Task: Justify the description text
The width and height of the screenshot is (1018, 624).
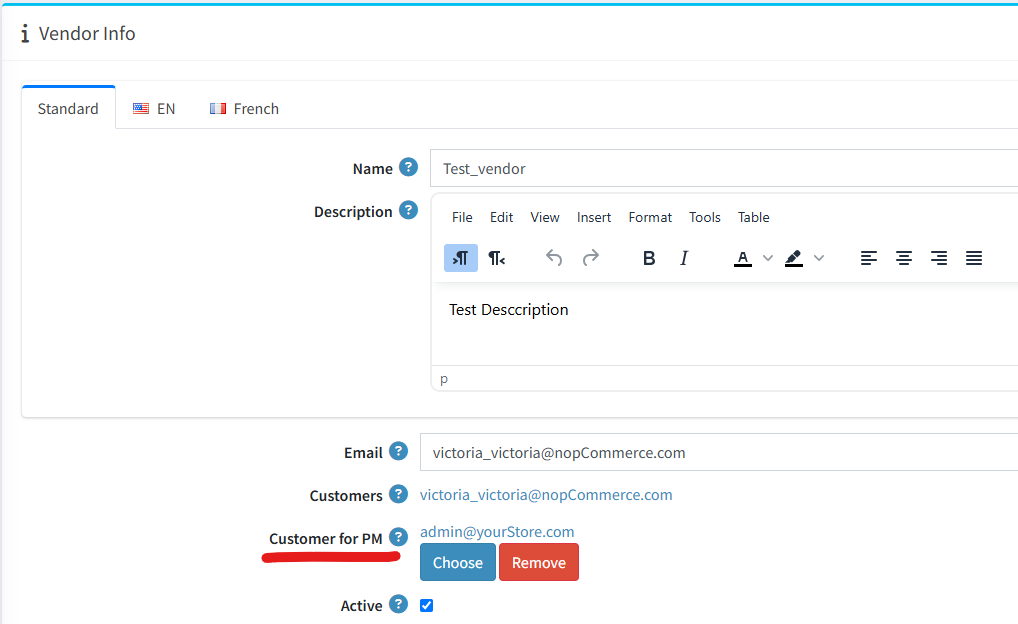Action: tap(974, 258)
